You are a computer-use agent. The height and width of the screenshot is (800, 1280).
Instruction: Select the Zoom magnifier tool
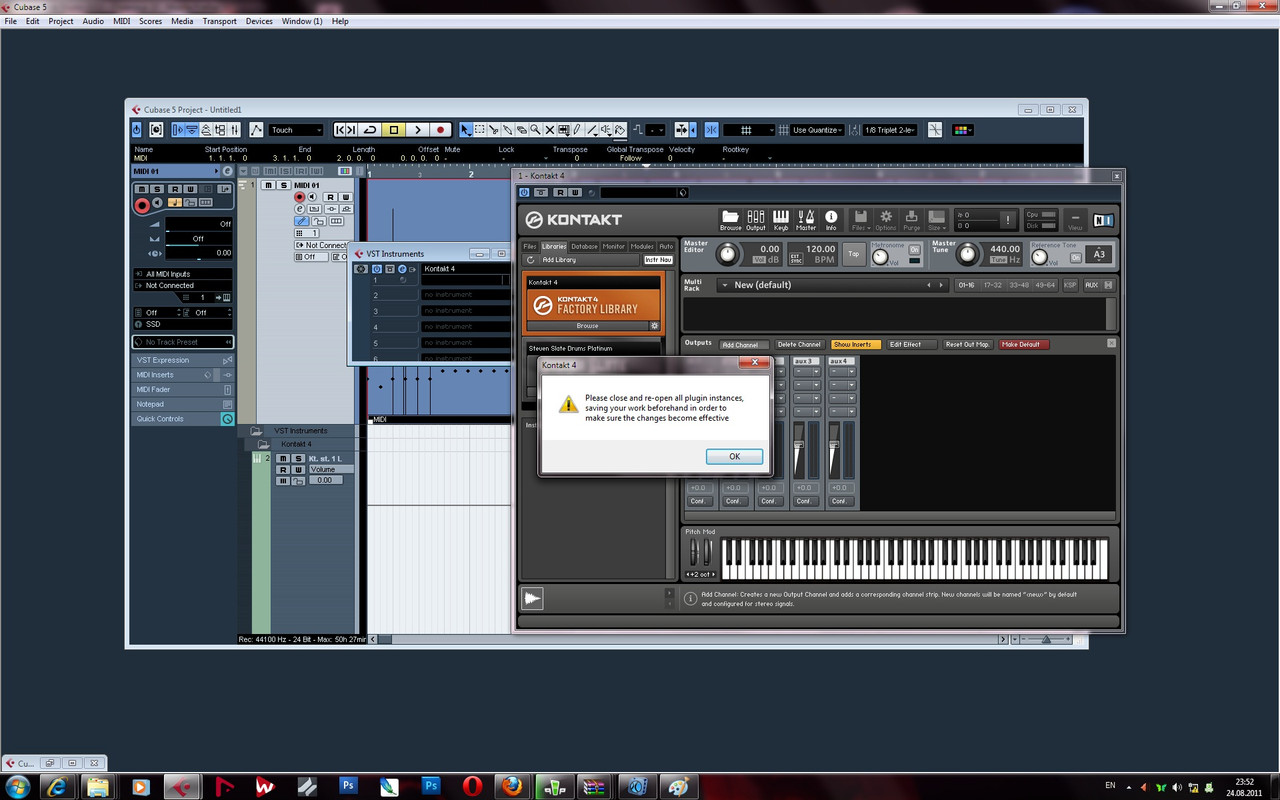535,130
